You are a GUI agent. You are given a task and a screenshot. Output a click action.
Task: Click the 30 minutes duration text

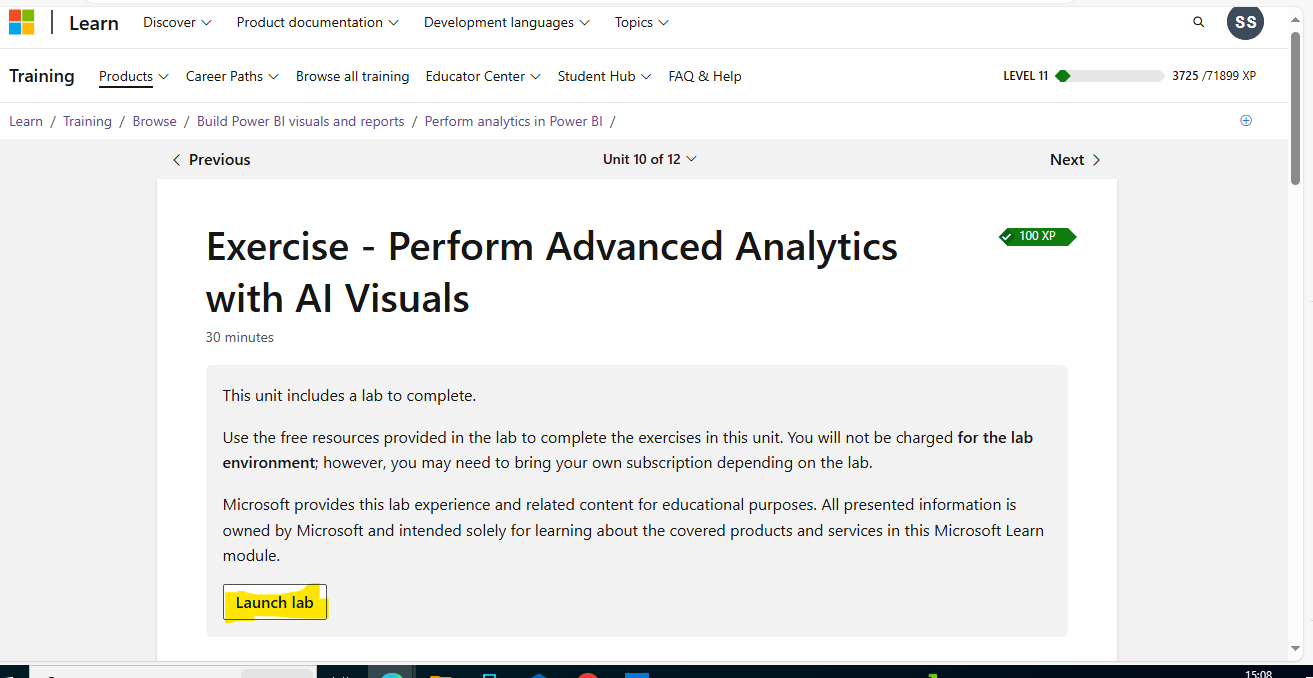pos(240,337)
